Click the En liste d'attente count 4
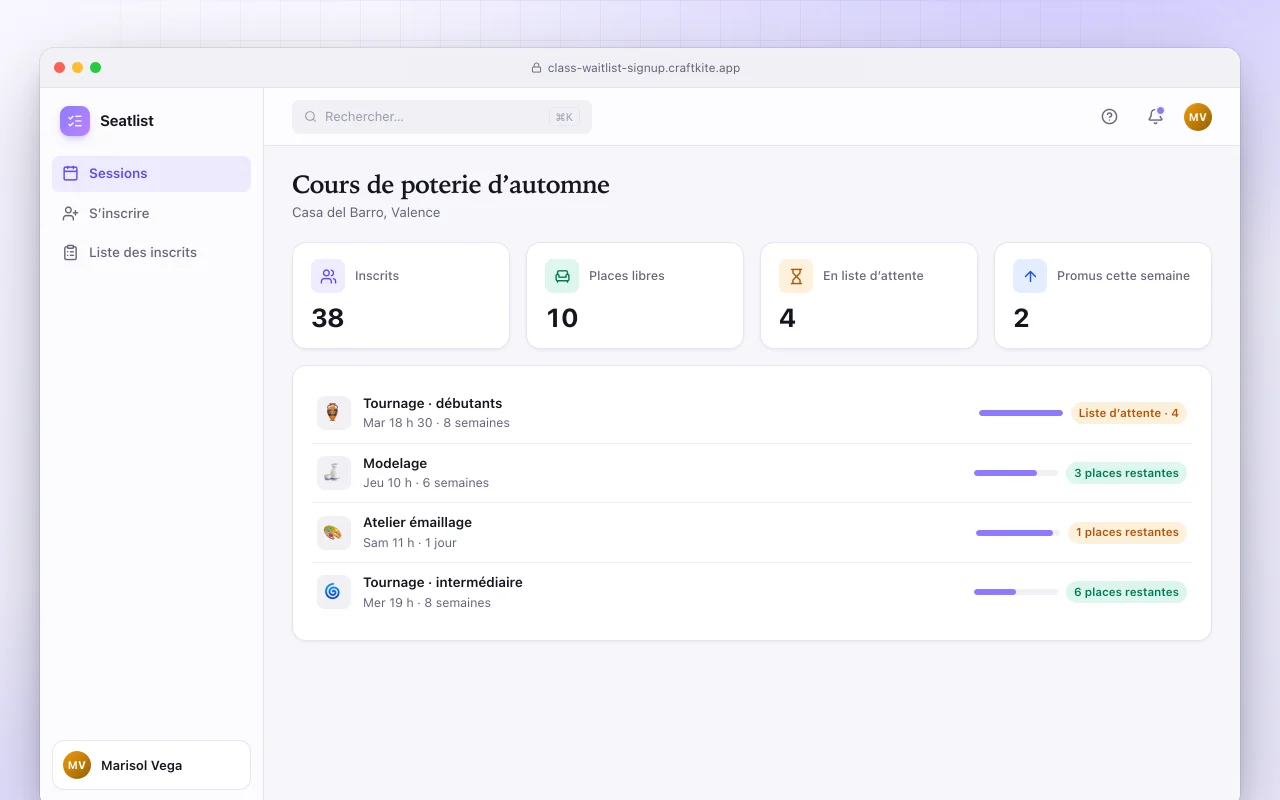 click(788, 318)
